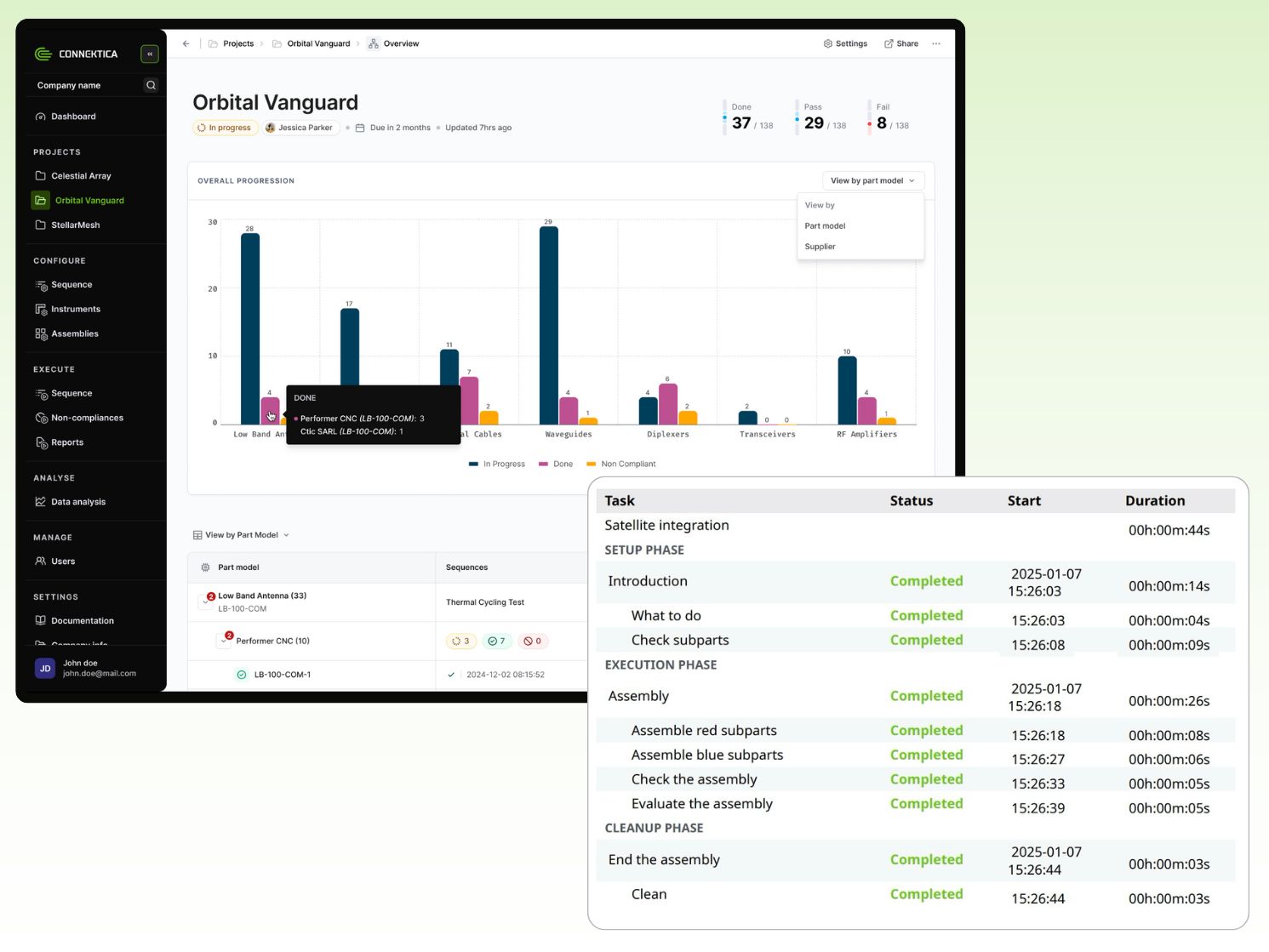1269x952 pixels.
Task: Open Users in the Manage section
Action: coord(64,561)
